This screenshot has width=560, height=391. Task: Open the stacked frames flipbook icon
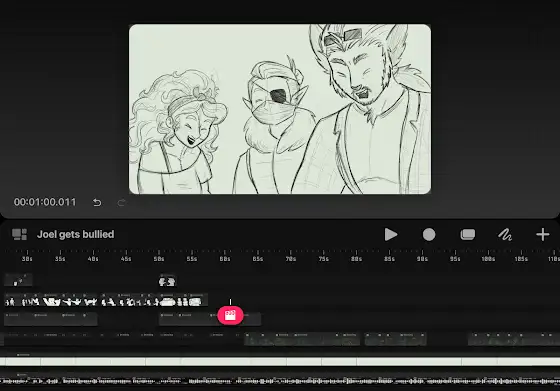pos(468,235)
